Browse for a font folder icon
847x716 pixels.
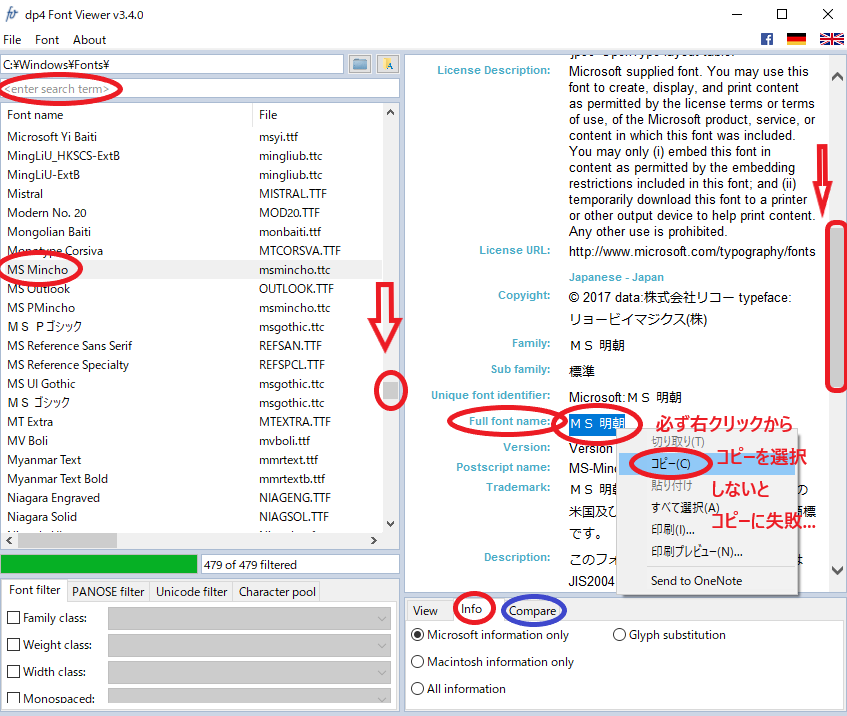360,64
